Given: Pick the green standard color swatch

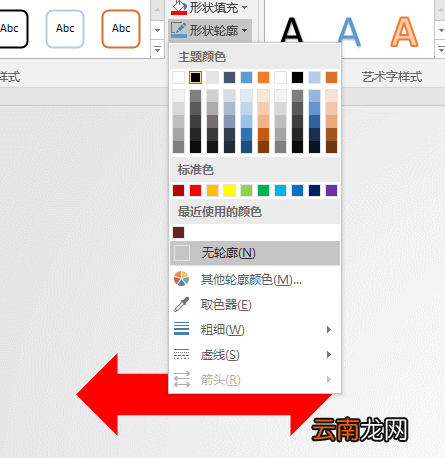Looking at the screenshot, I should pos(263,191).
